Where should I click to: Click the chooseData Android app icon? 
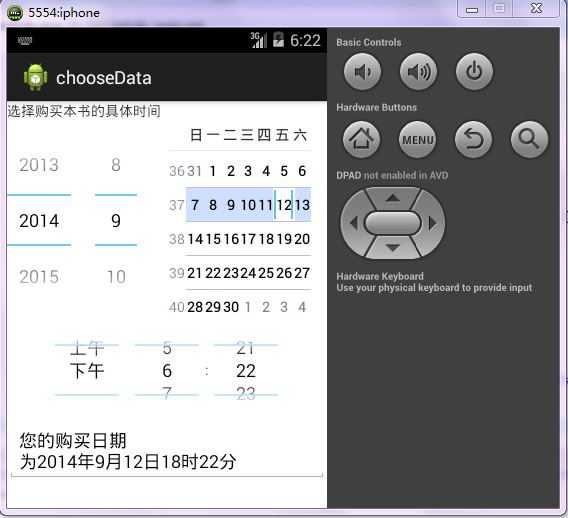click(35, 78)
